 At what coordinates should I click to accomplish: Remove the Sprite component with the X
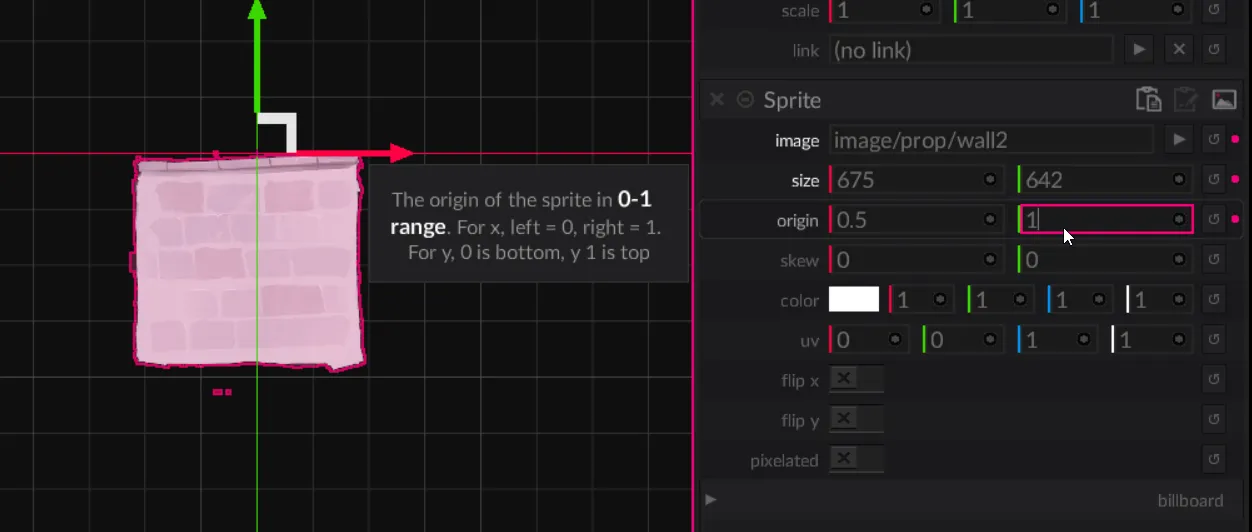tap(716, 99)
